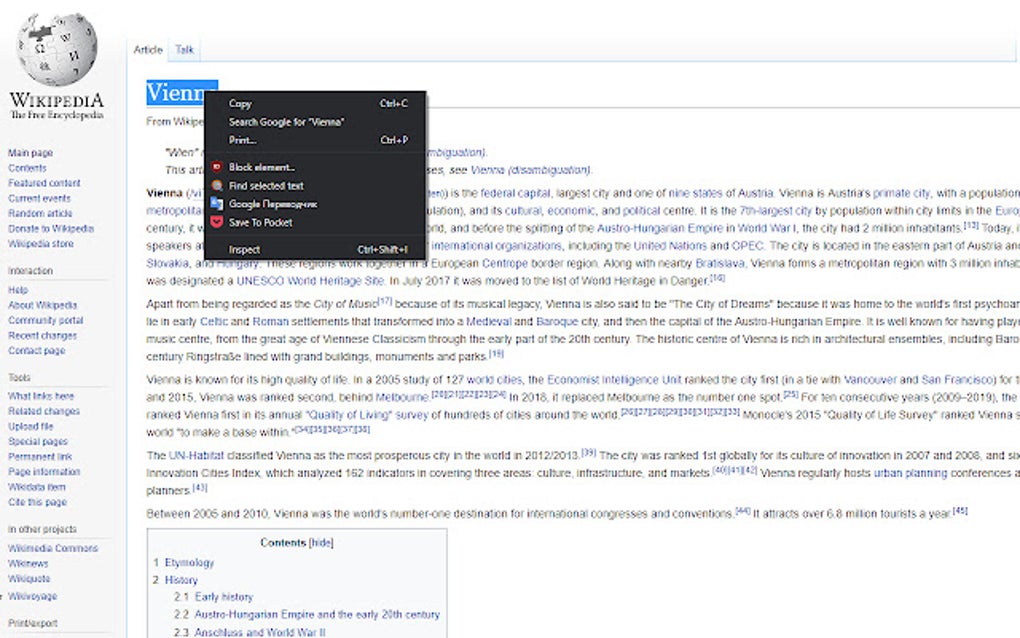Open the federal capital link
This screenshot has height=638, width=1020.
coord(516,193)
